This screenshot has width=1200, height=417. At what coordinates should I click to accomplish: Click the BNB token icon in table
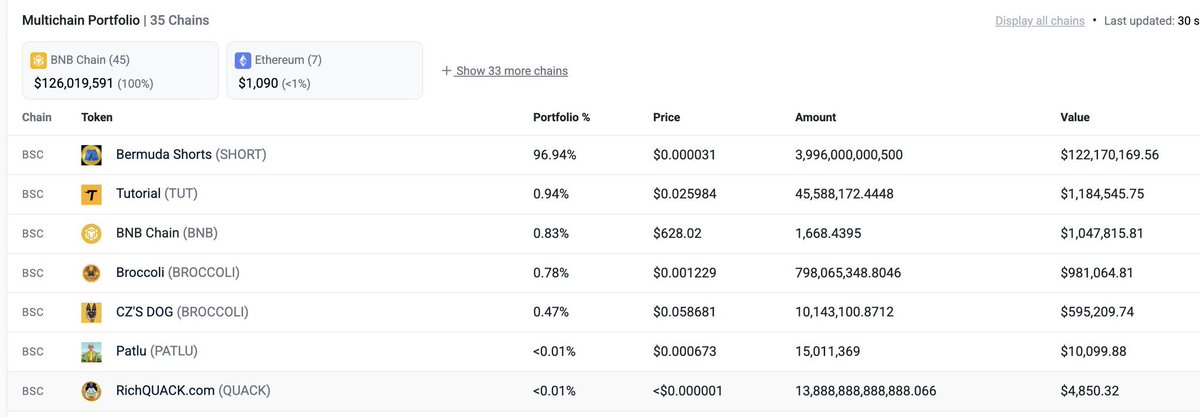(92, 233)
